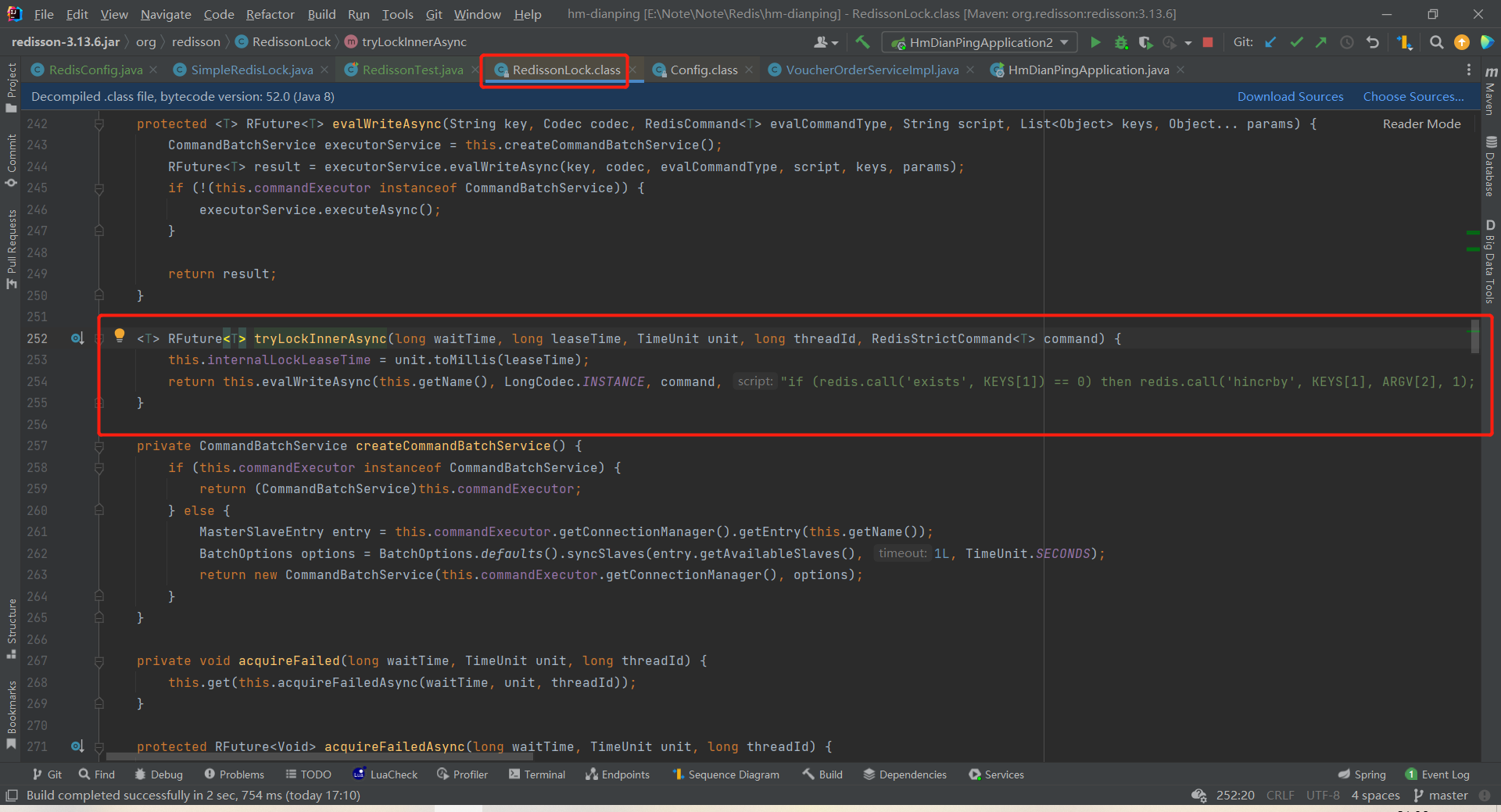Click the Download Sources link
The width and height of the screenshot is (1501, 812).
(1290, 96)
